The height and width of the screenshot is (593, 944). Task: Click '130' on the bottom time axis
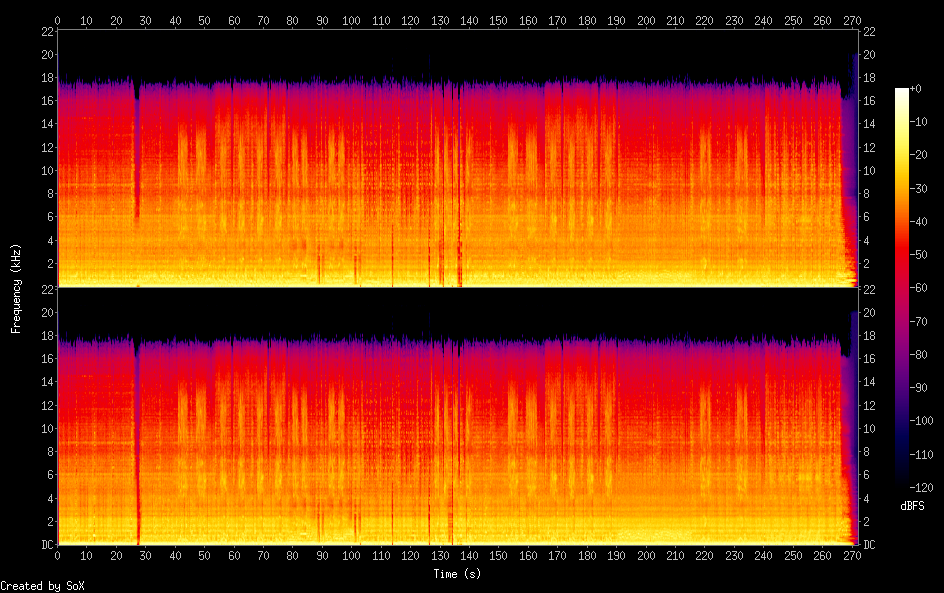coord(440,556)
